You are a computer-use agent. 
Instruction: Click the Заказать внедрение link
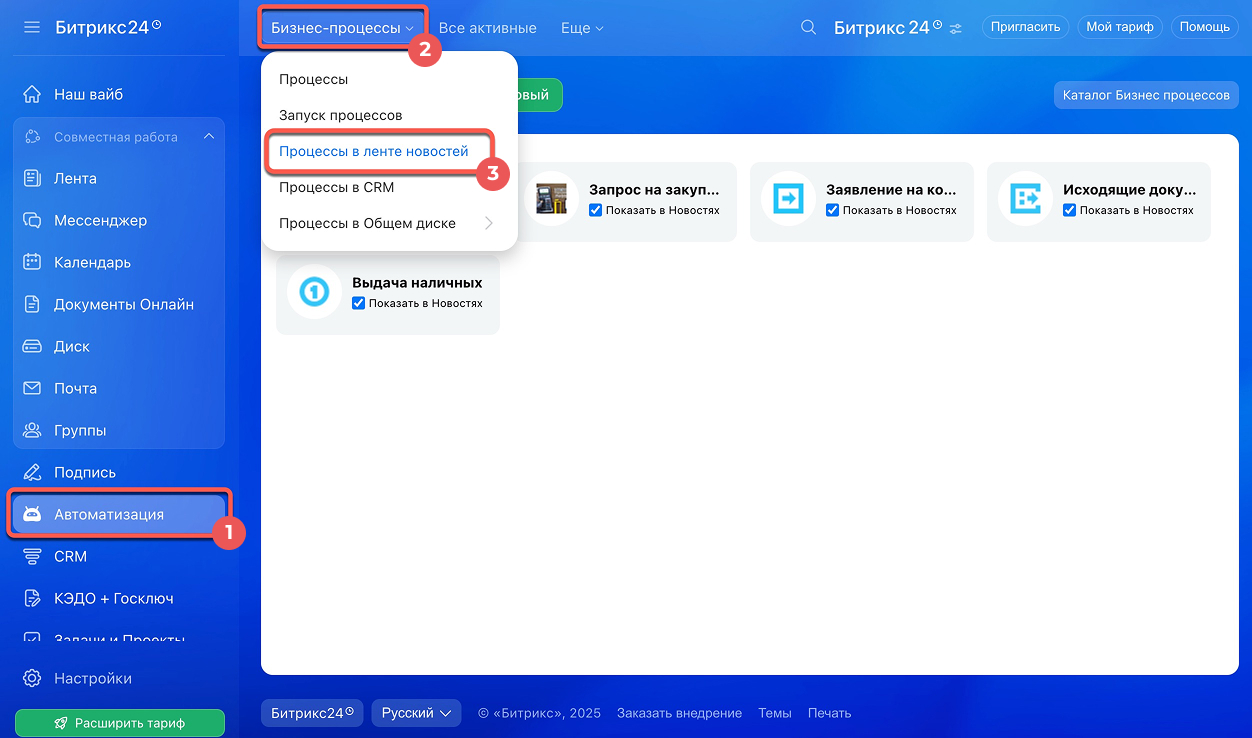coord(679,713)
